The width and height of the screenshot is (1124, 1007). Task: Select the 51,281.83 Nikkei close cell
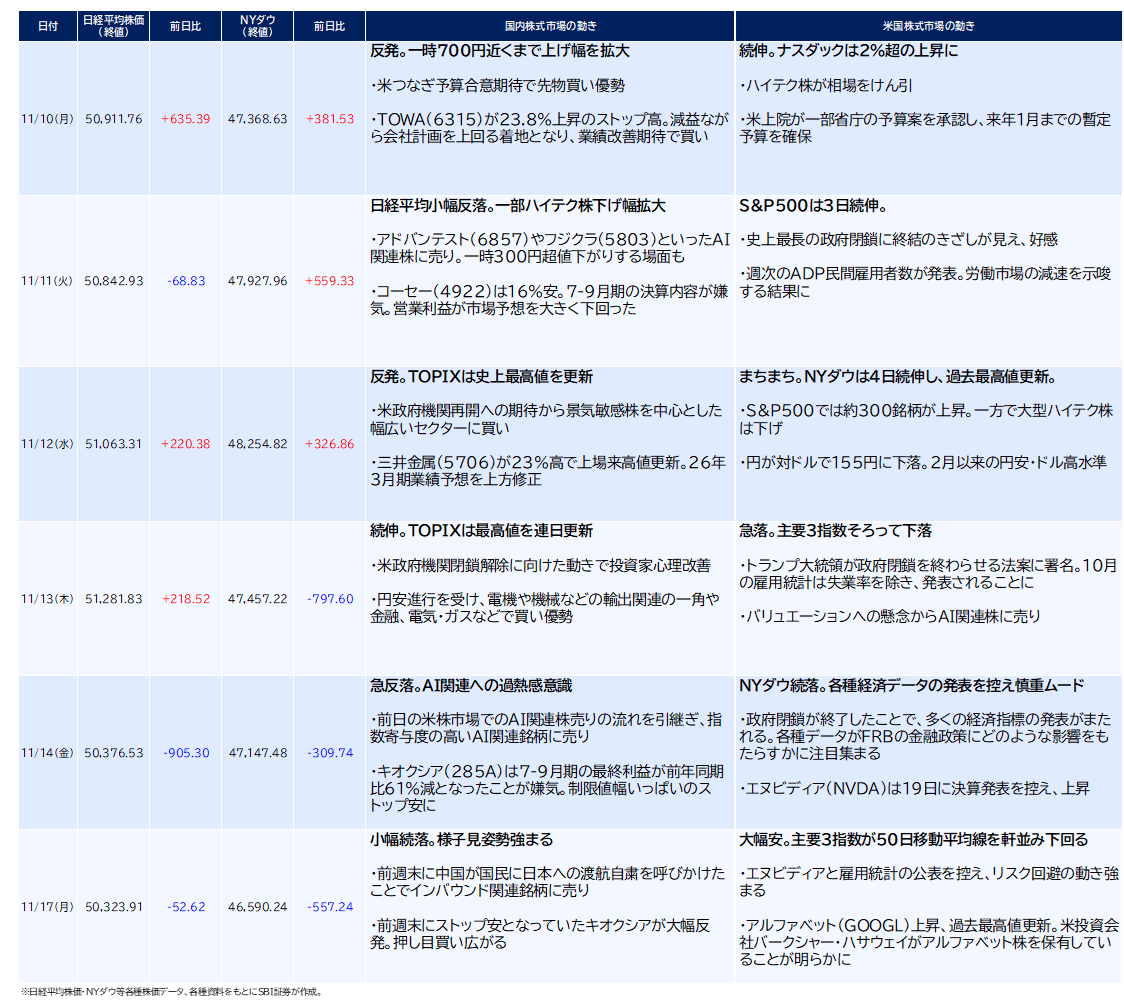(x=113, y=599)
